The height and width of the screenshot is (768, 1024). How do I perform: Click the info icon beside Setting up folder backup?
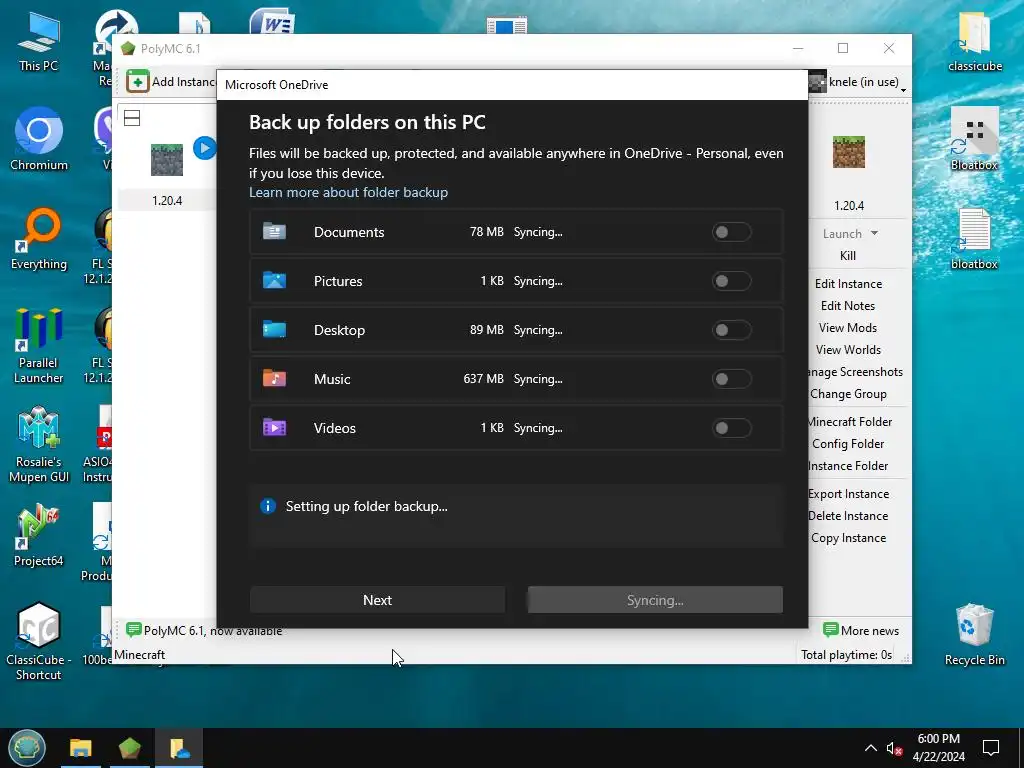[x=268, y=506]
